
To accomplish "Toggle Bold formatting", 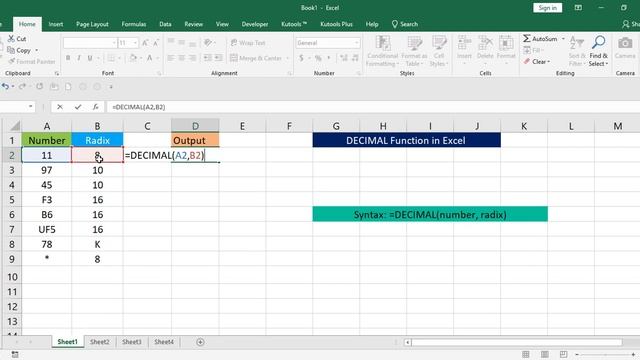I will 68,58.
